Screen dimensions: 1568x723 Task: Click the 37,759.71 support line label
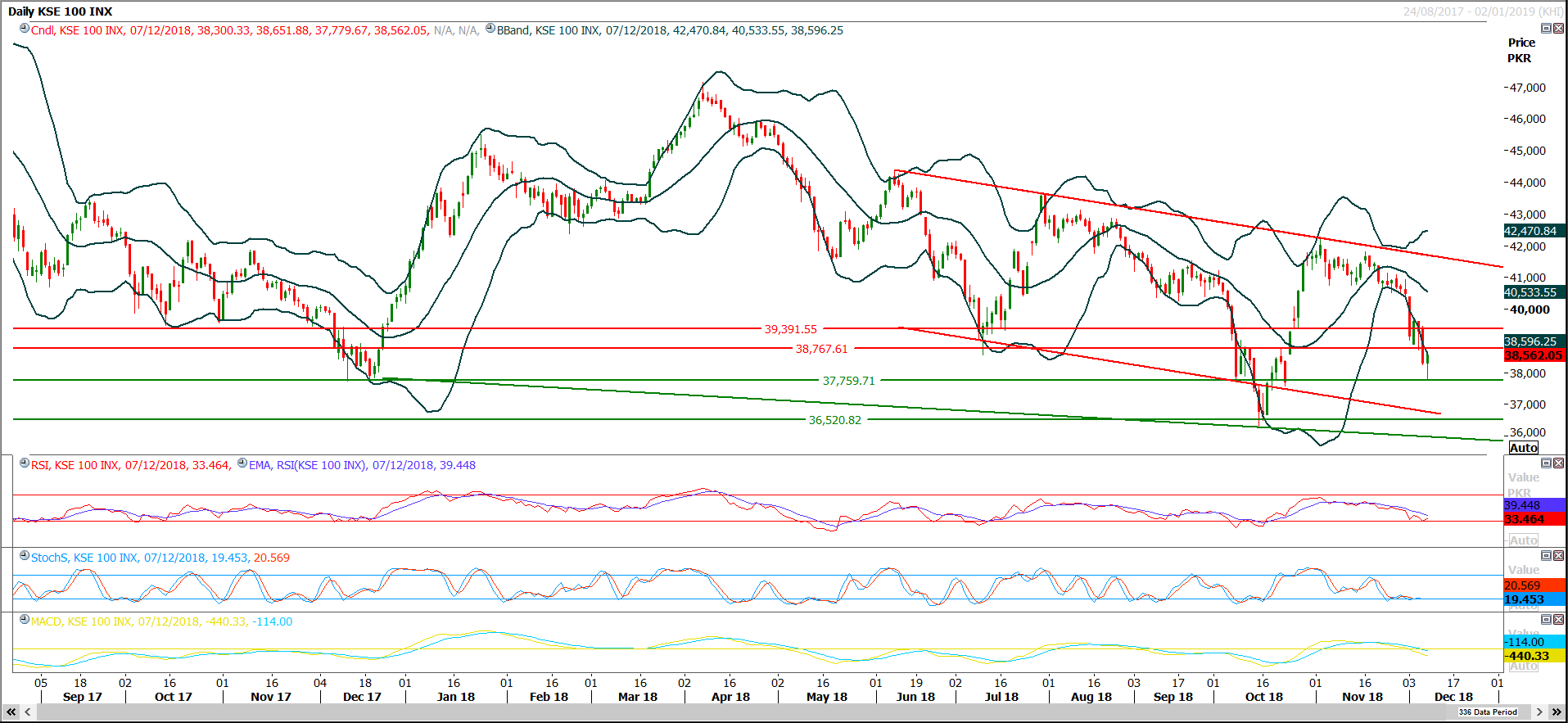tap(848, 381)
